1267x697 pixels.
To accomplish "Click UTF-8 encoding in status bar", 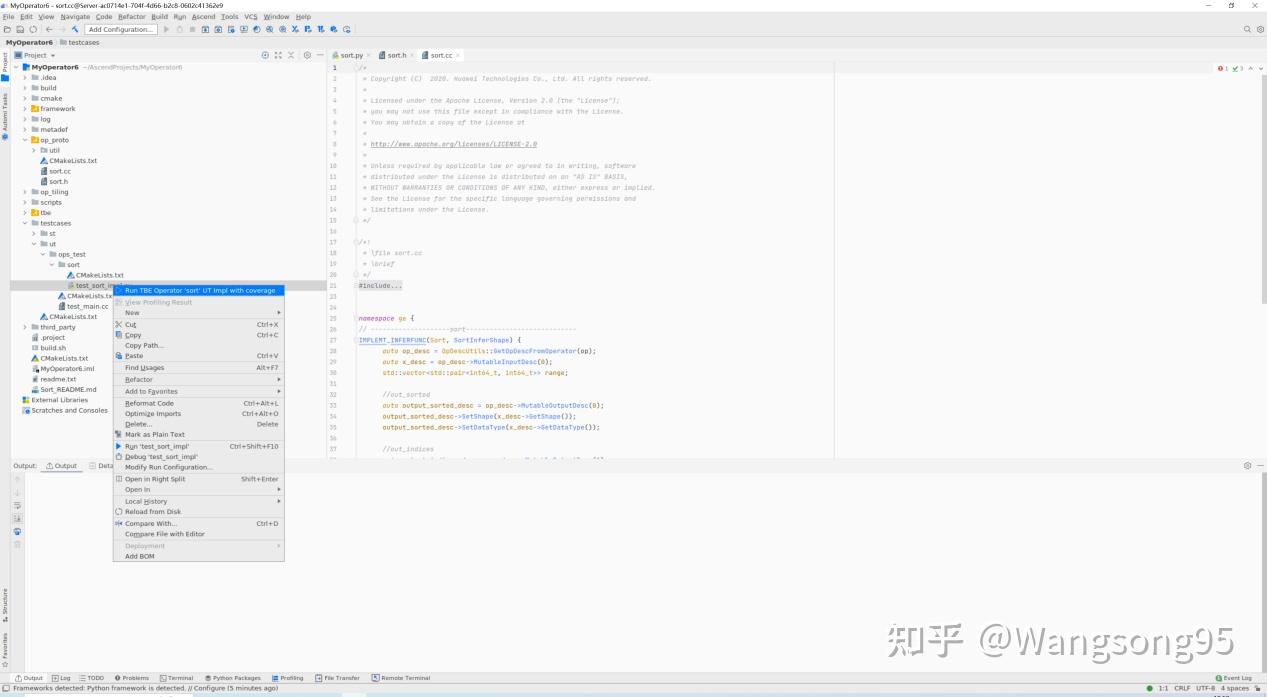I will click(1205, 688).
